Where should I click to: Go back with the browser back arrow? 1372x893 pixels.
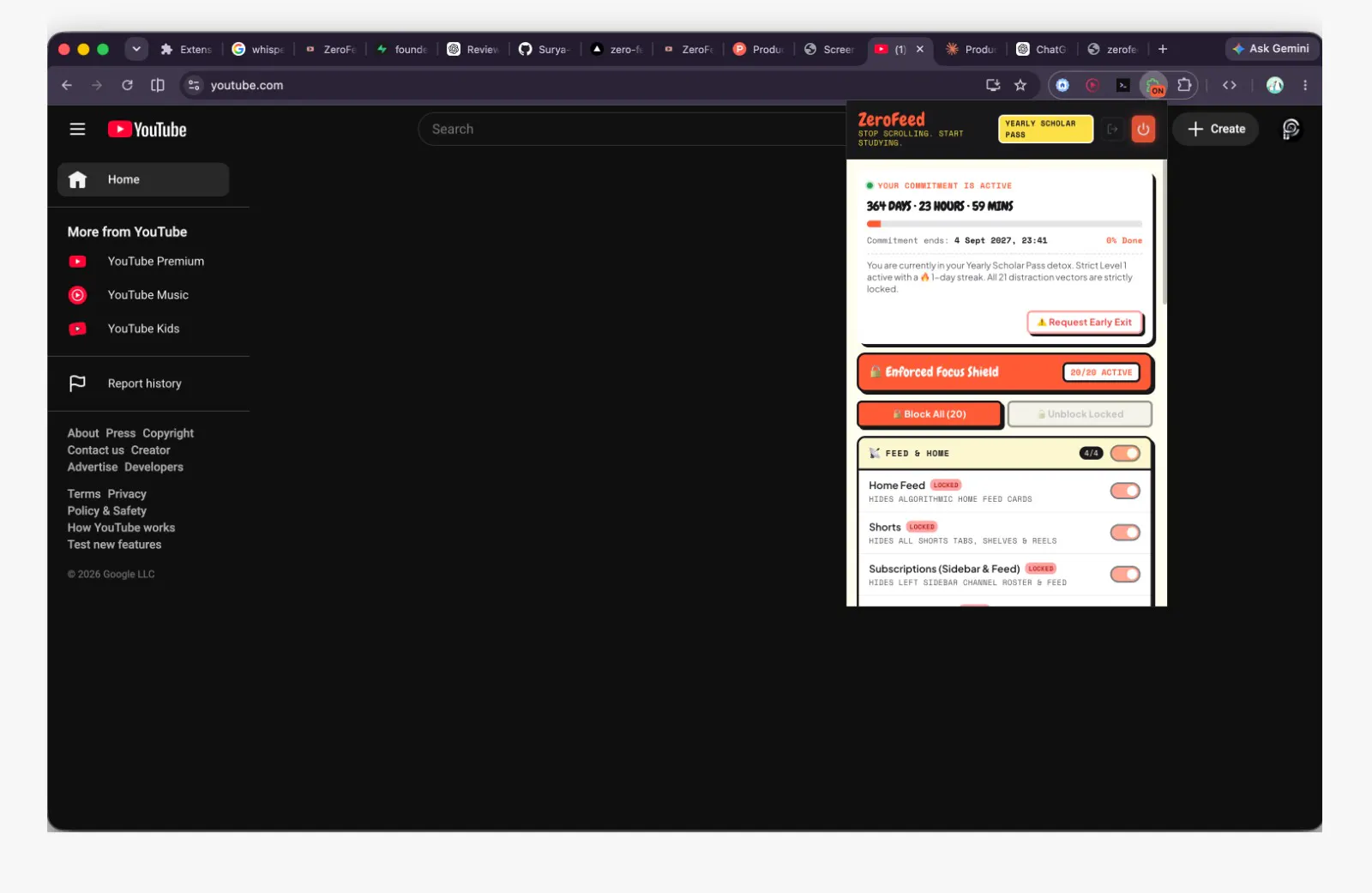click(x=67, y=85)
